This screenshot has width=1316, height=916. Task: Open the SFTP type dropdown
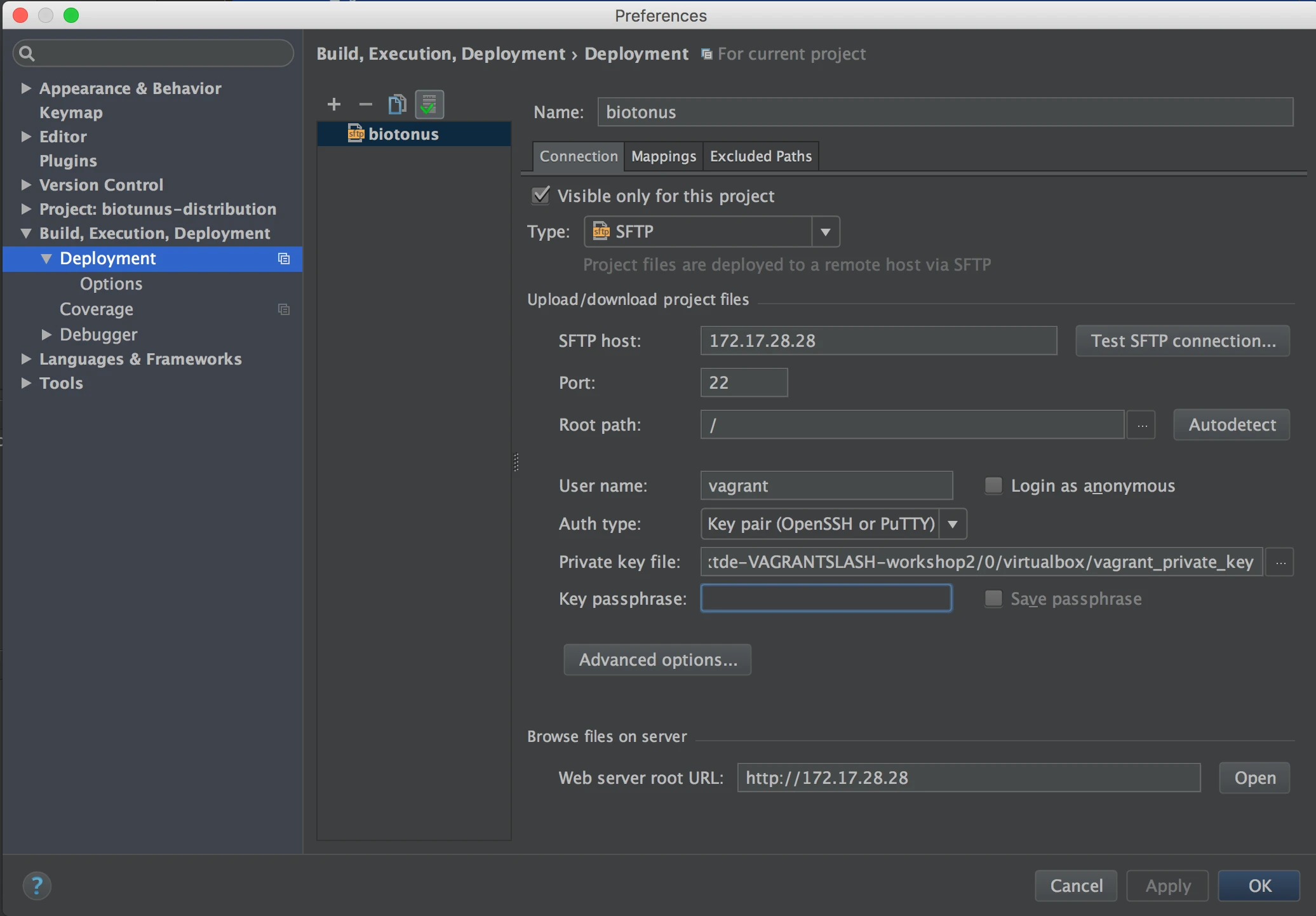pyautogui.click(x=825, y=232)
